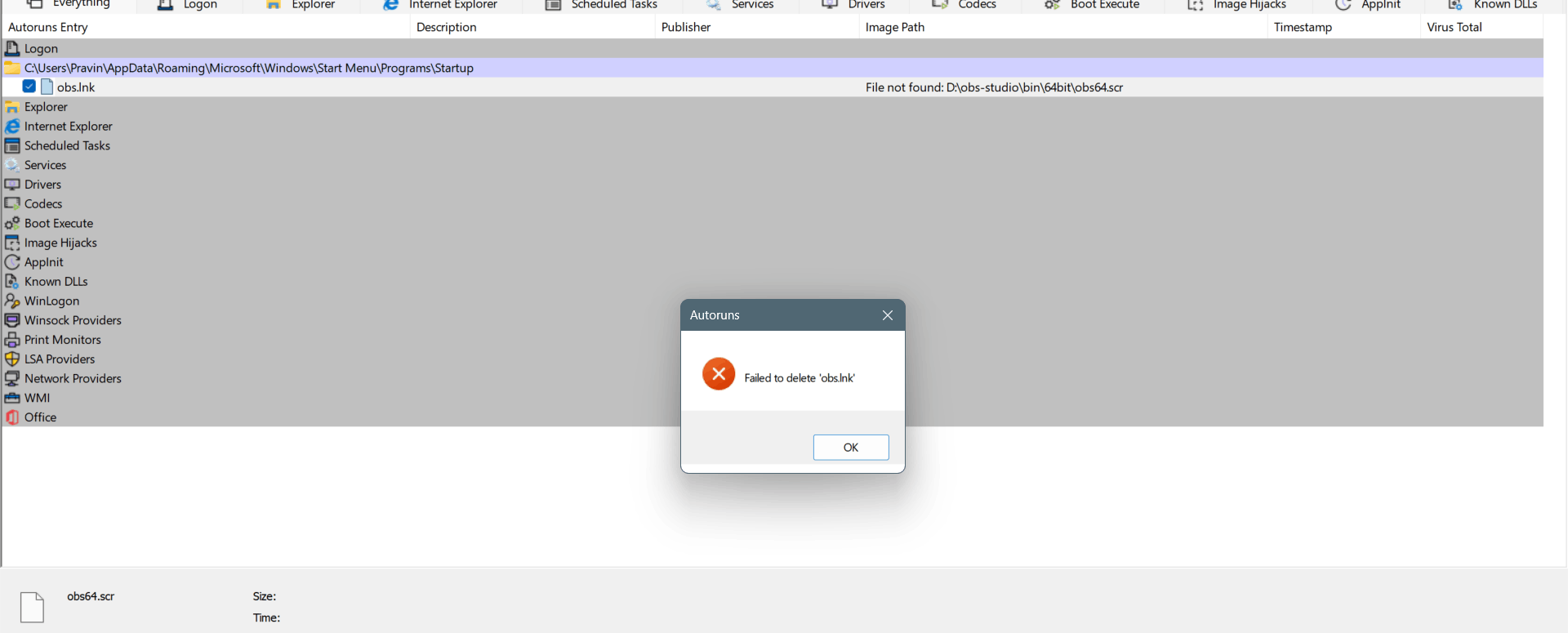Click the red error icon in dialog
The image size is (1568, 633).
[x=719, y=374]
